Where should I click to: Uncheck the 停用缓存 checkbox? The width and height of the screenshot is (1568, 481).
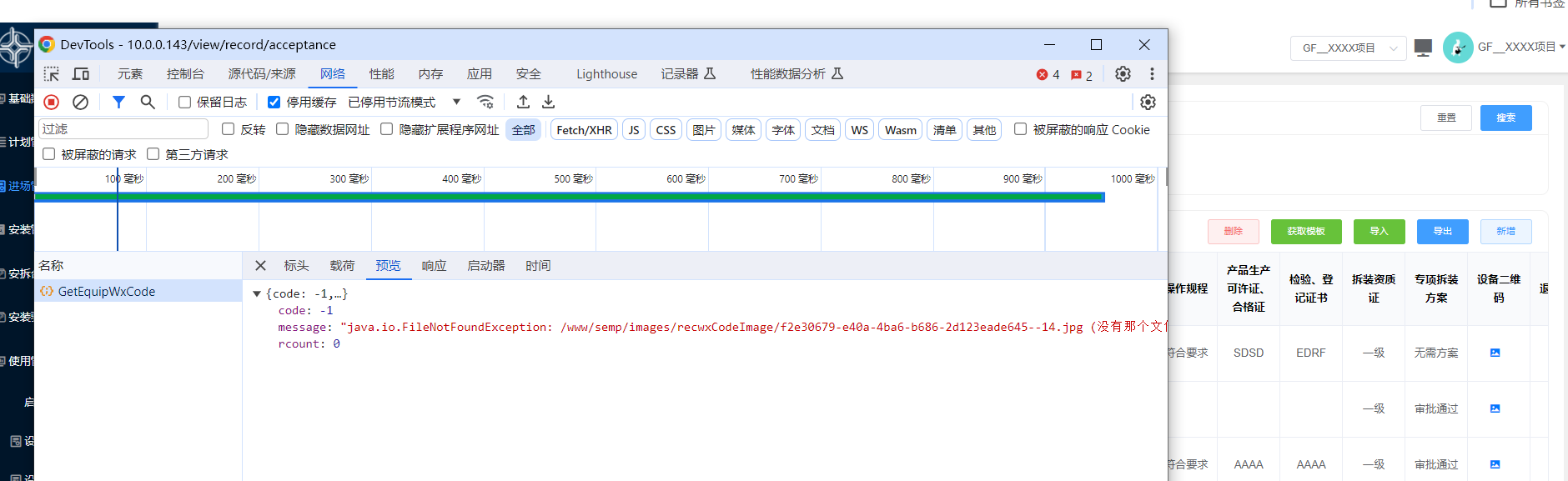[x=274, y=103]
